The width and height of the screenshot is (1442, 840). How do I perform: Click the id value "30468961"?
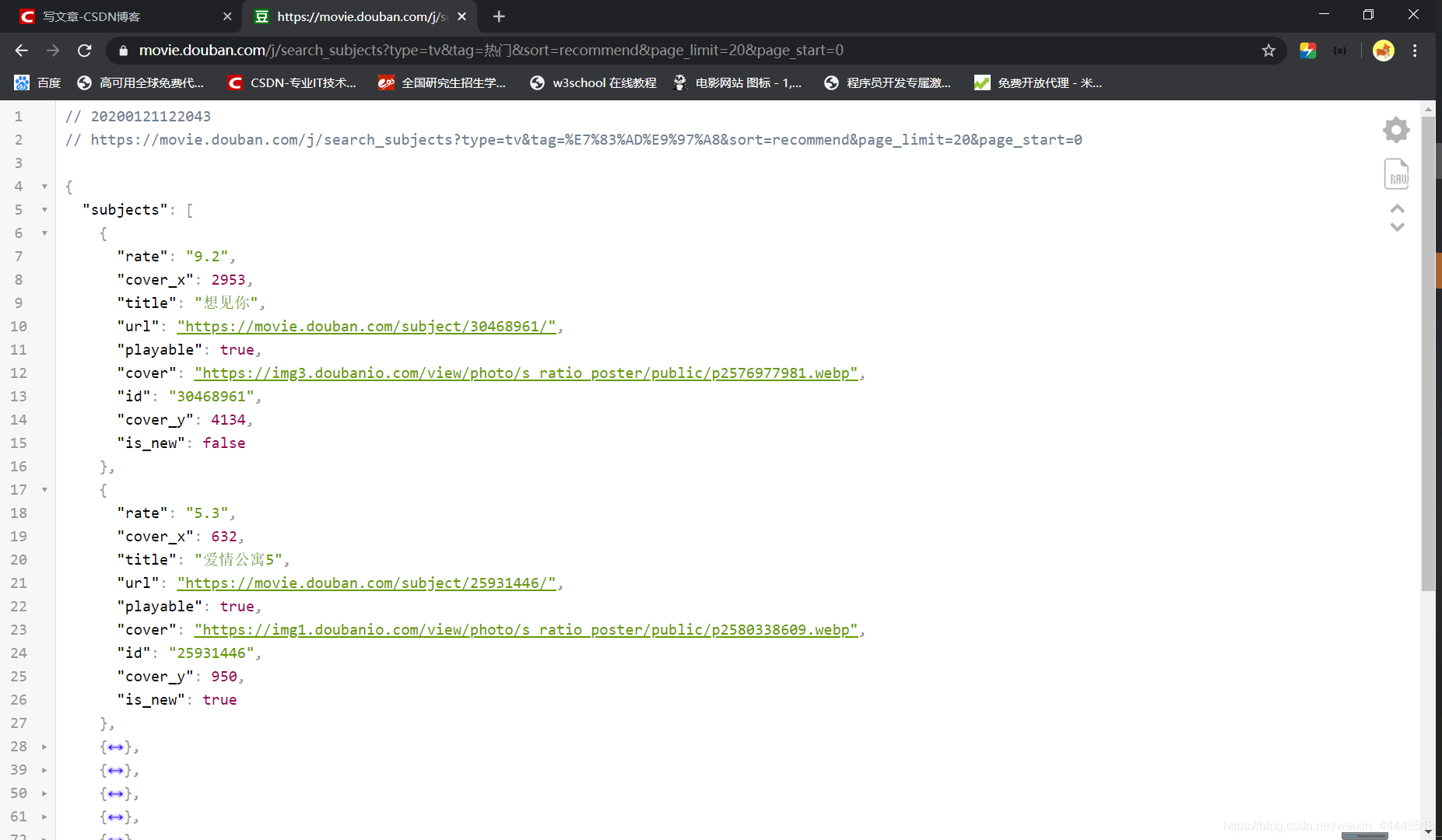tap(212, 397)
